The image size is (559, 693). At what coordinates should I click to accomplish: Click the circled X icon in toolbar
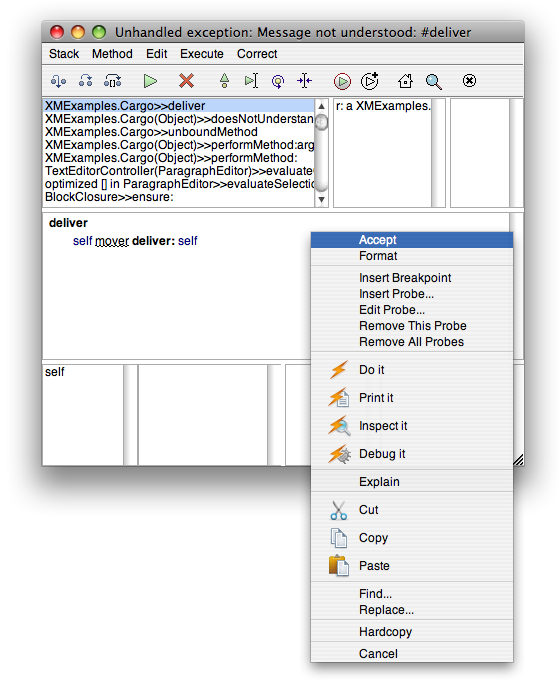pyautogui.click(x=469, y=81)
